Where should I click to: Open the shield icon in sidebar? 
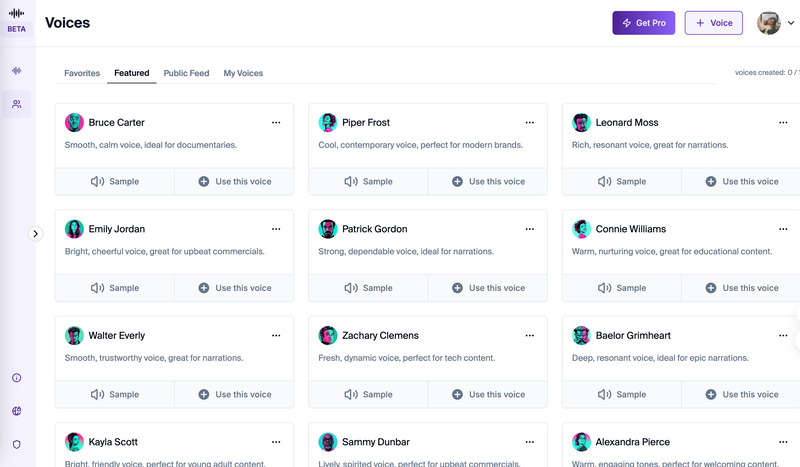[x=17, y=444]
